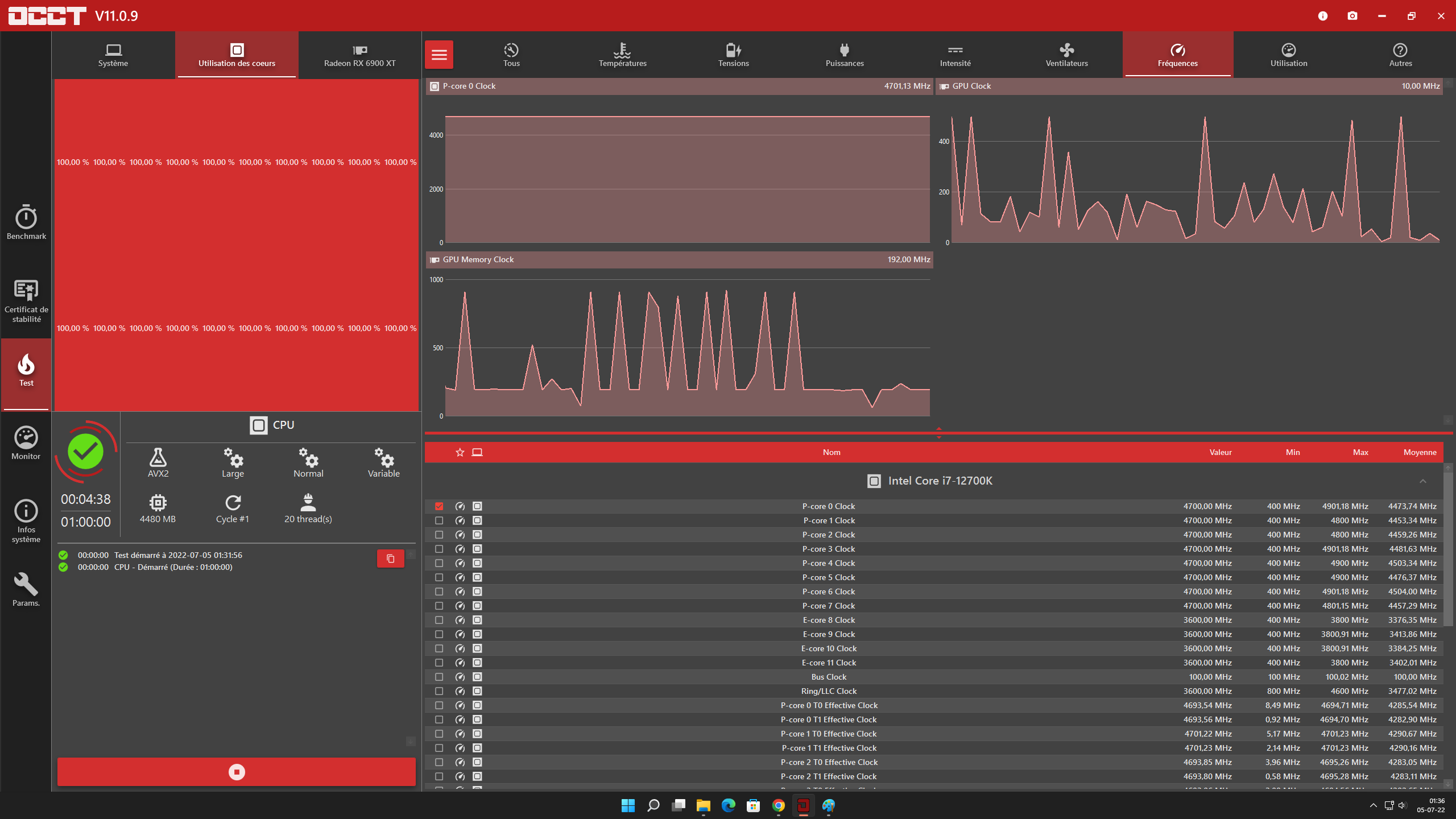This screenshot has width=1456, height=819.
Task: Open Infos système sidebar section
Action: pos(26,520)
